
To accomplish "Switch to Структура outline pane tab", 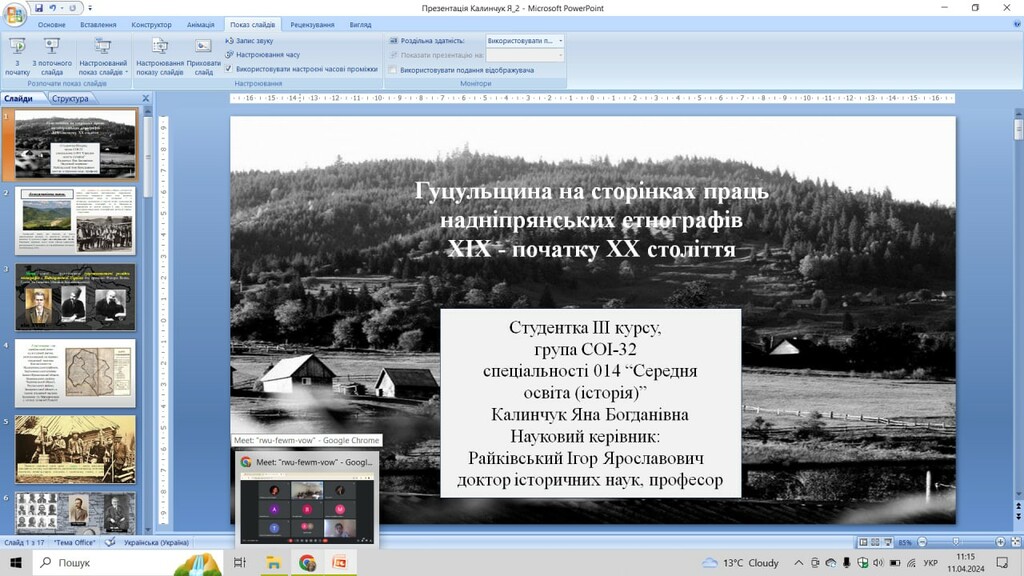I will [70, 98].
